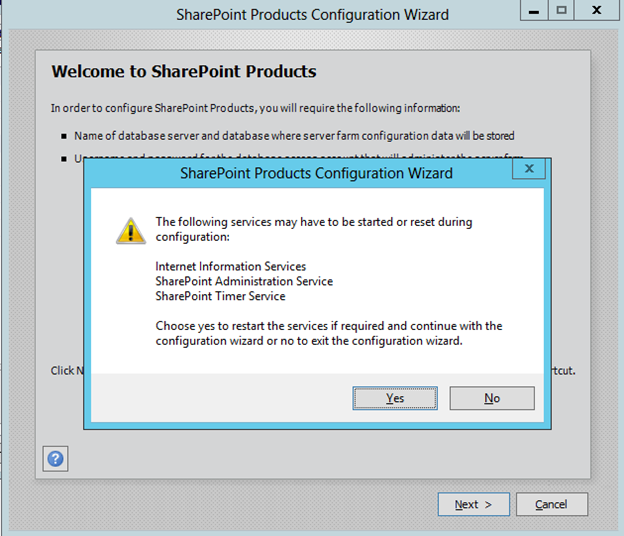The width and height of the screenshot is (624, 536).
Task: Click the warning dialog title bar text
Action: point(316,173)
